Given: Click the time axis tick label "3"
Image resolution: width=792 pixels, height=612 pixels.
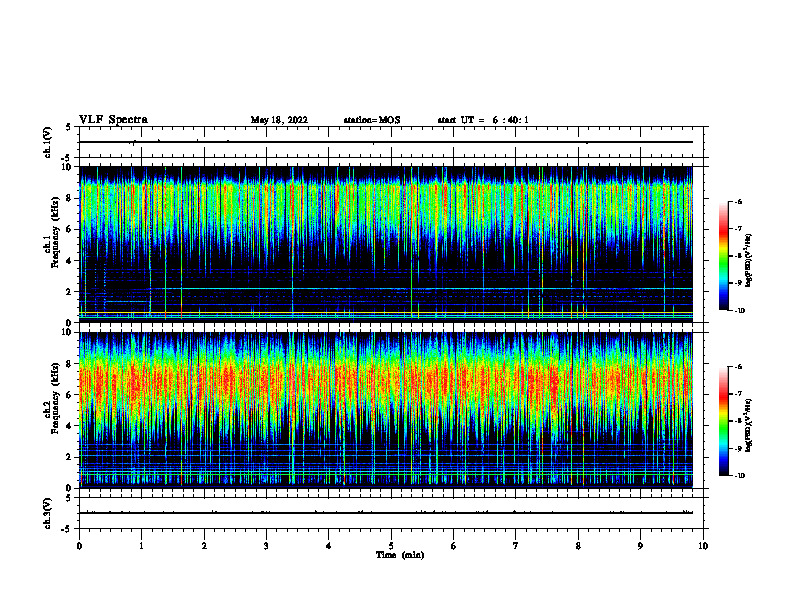Looking at the screenshot, I should [x=266, y=546].
